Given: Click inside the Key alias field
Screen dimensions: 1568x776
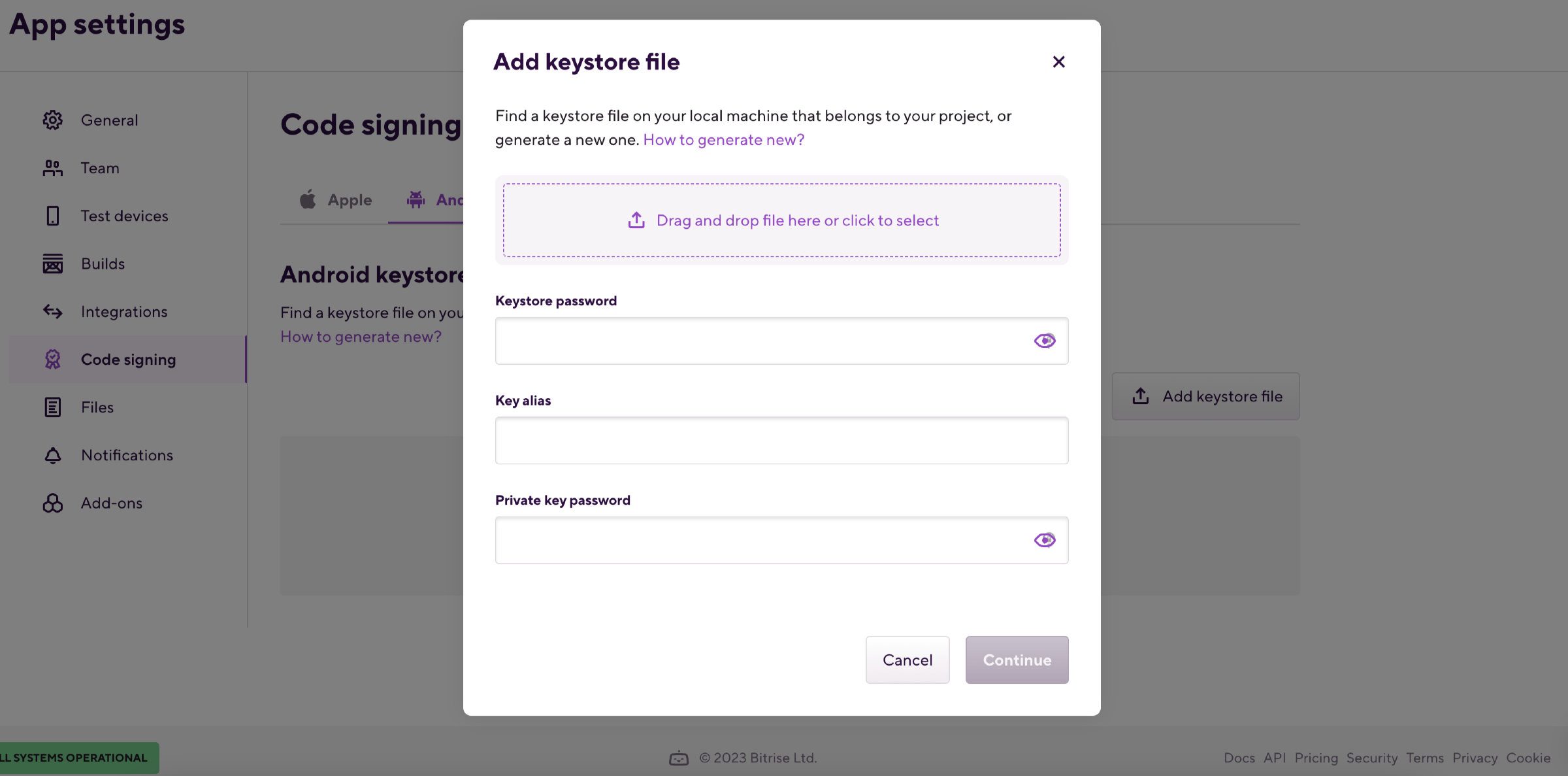Looking at the screenshot, I should (781, 440).
